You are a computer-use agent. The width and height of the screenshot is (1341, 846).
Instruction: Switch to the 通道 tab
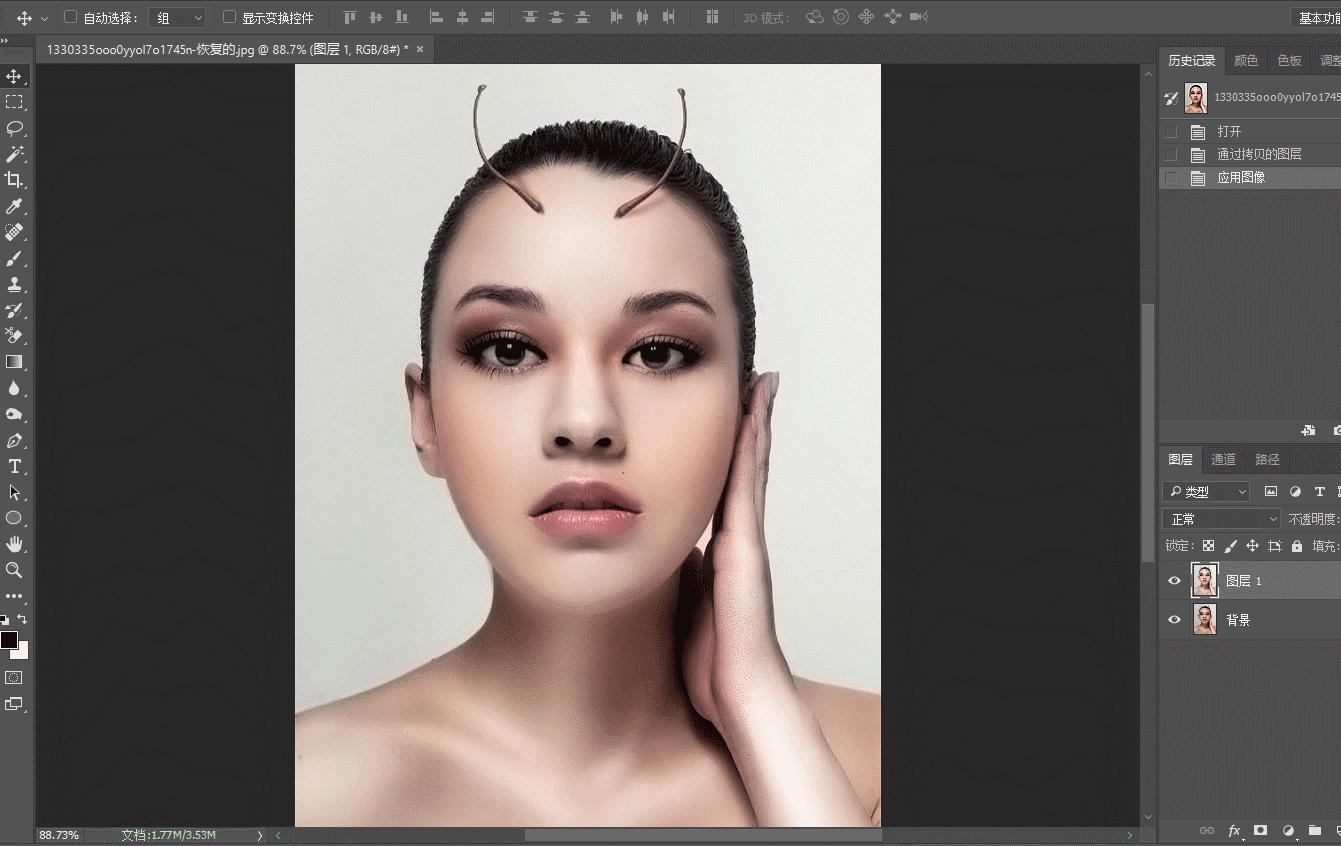pyautogui.click(x=1222, y=459)
